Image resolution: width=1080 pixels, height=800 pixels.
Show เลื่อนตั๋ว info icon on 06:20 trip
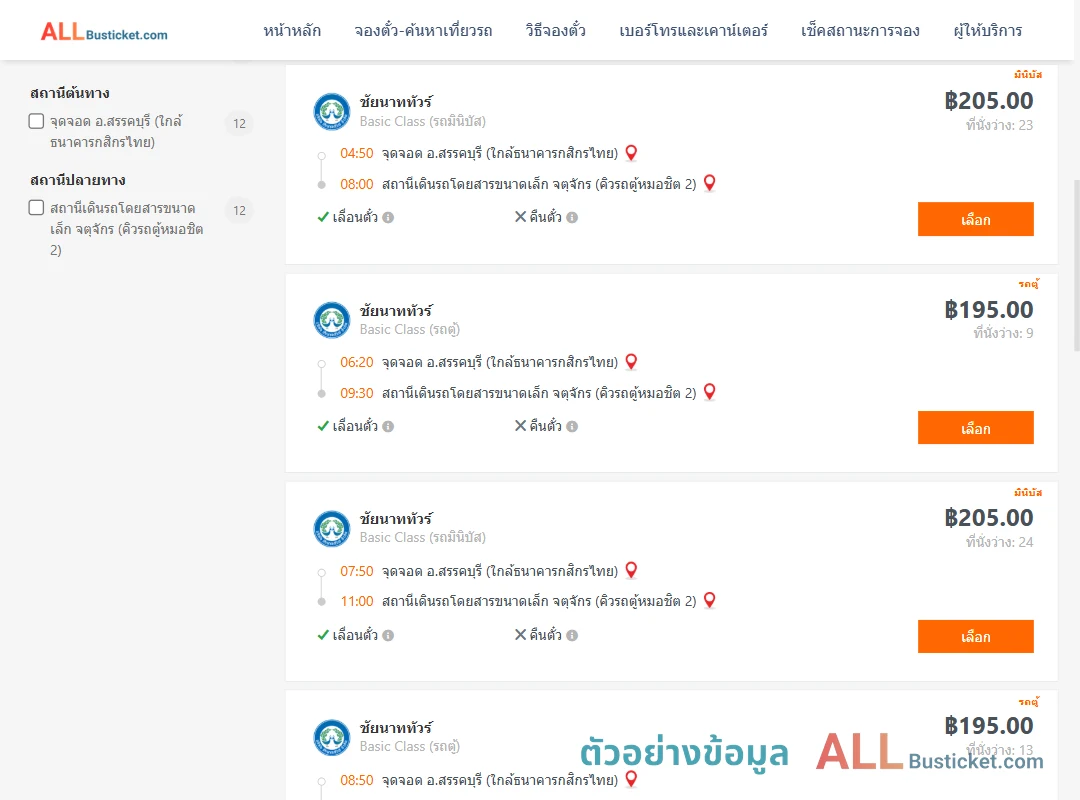click(x=388, y=427)
